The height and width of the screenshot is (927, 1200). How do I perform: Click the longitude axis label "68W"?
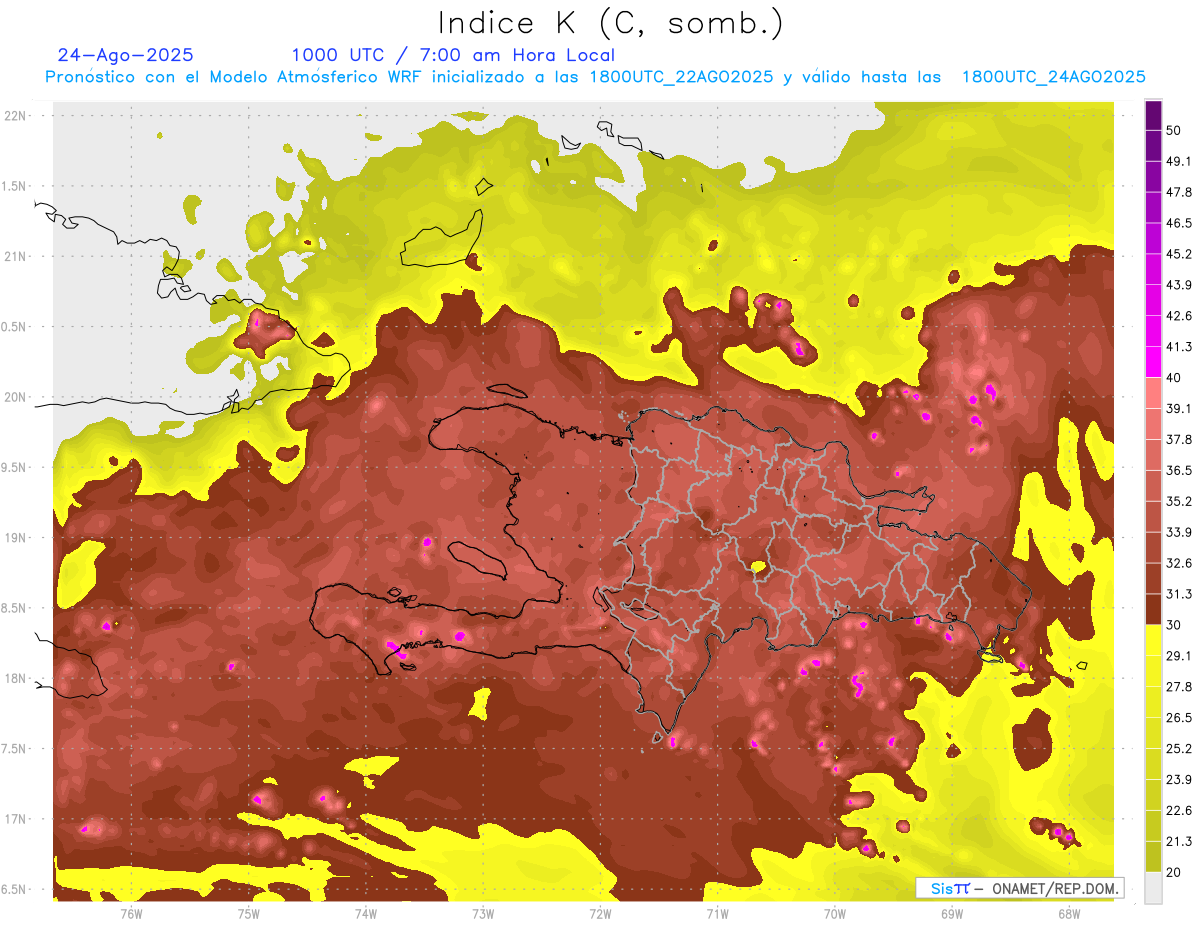pyautogui.click(x=1068, y=913)
